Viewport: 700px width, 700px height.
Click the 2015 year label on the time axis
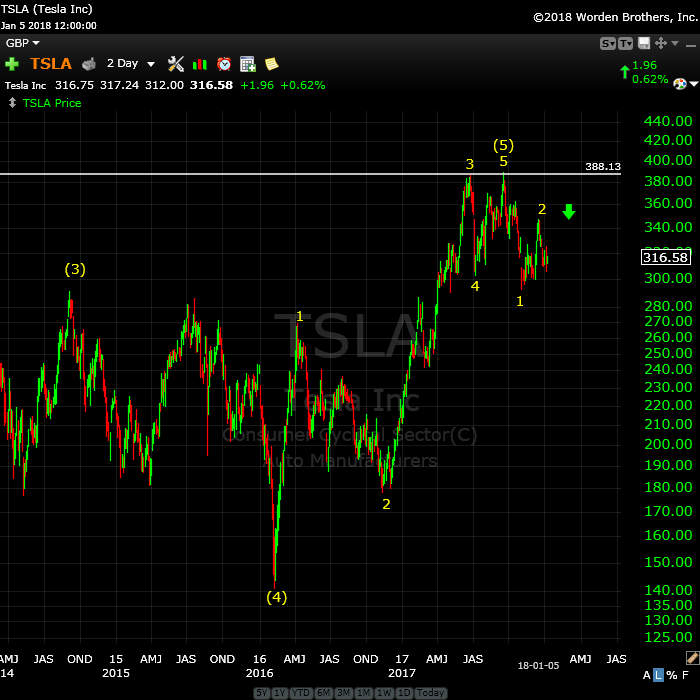click(116, 673)
